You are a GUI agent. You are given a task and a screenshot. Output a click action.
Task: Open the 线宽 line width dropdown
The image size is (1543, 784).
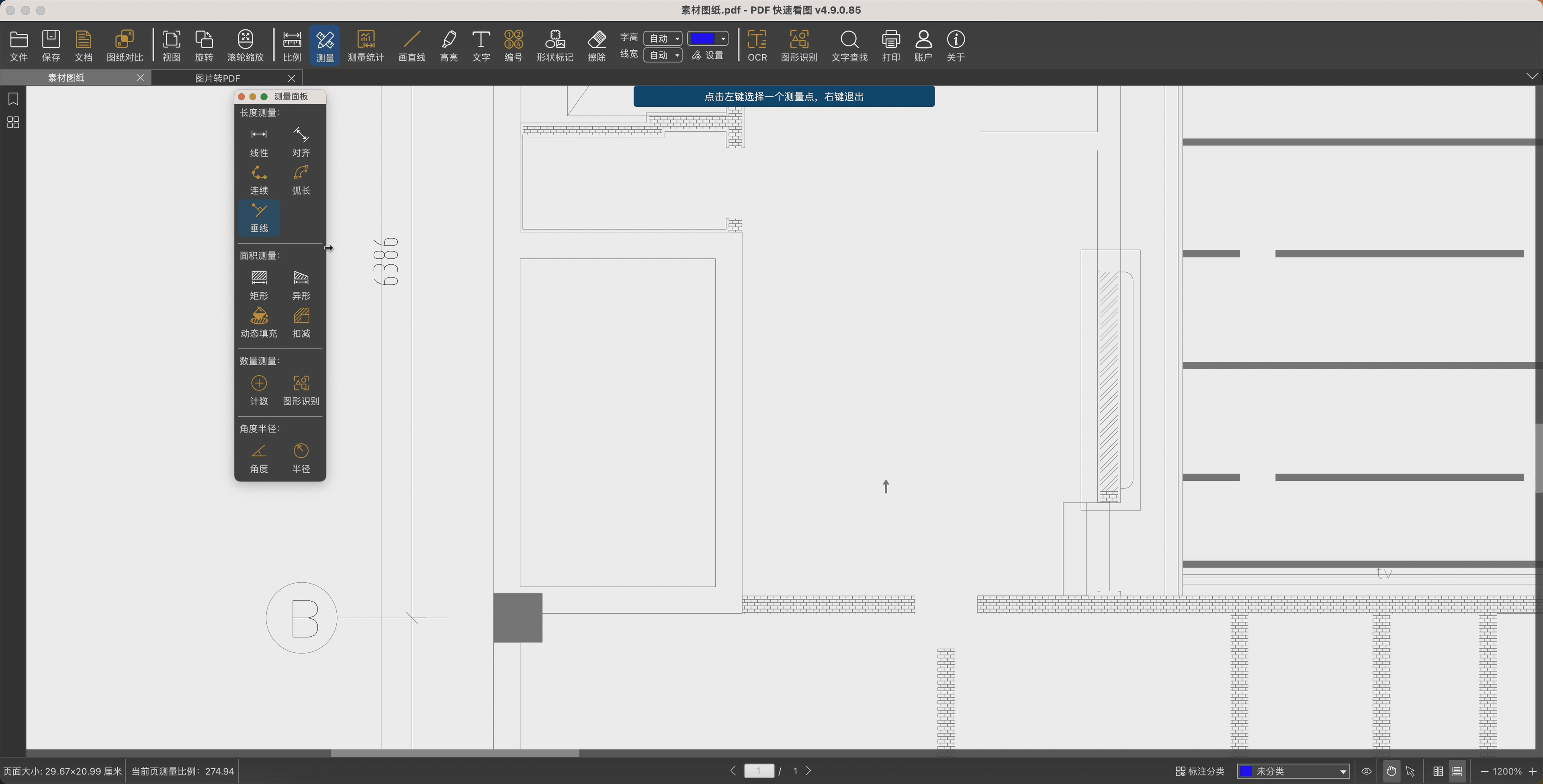(x=663, y=55)
